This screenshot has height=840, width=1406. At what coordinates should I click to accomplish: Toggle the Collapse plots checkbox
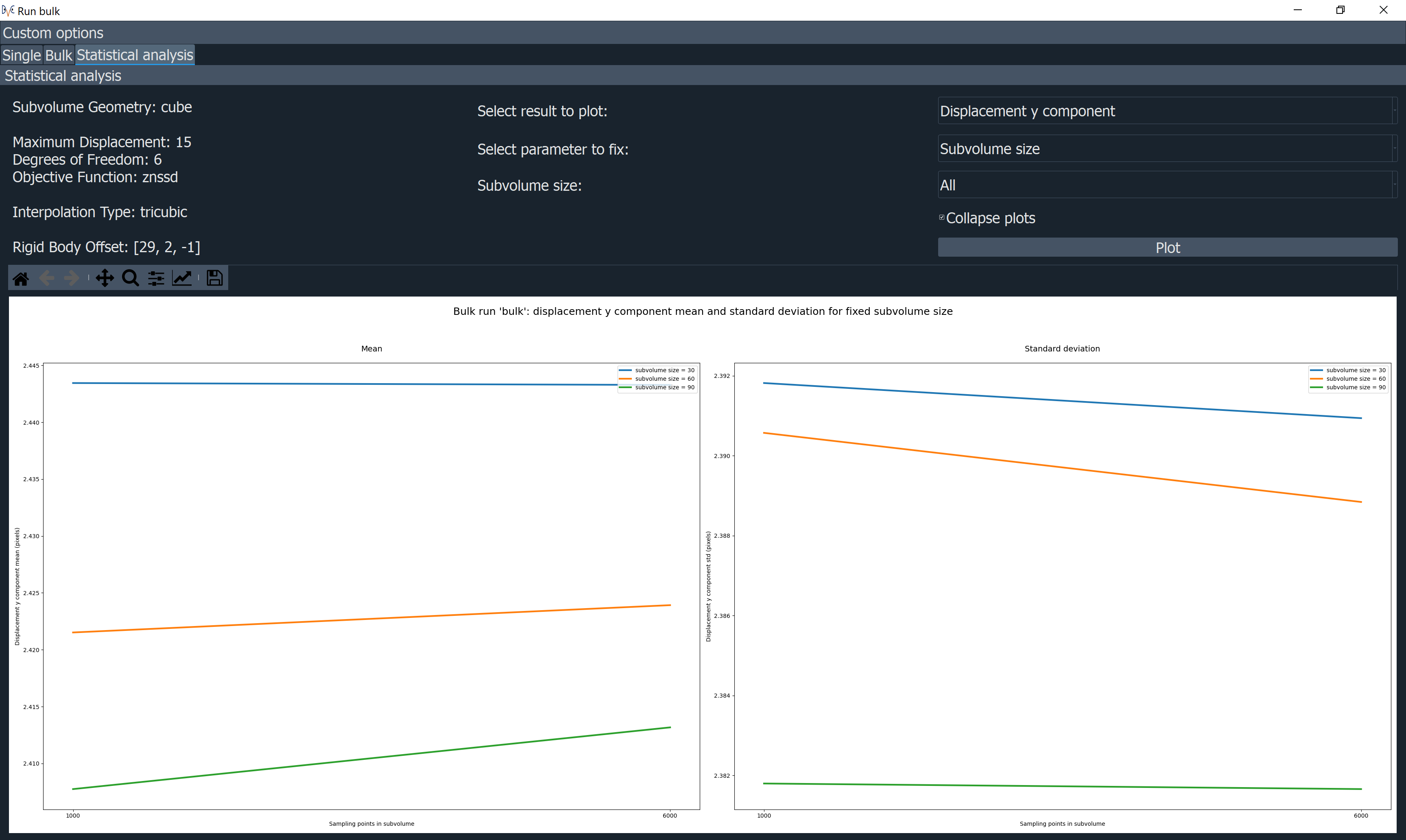(942, 217)
